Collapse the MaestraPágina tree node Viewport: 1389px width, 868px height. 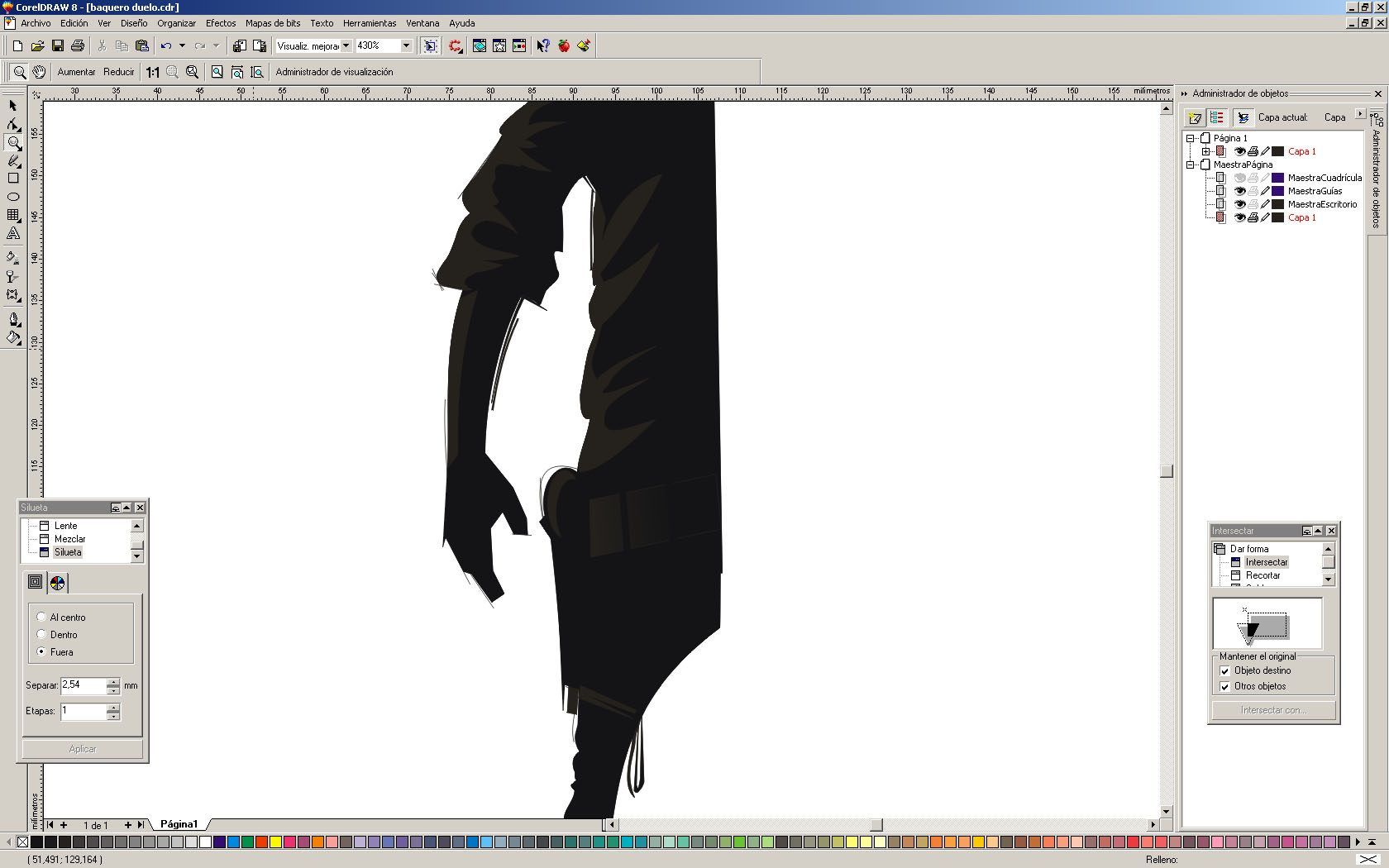click(1191, 165)
